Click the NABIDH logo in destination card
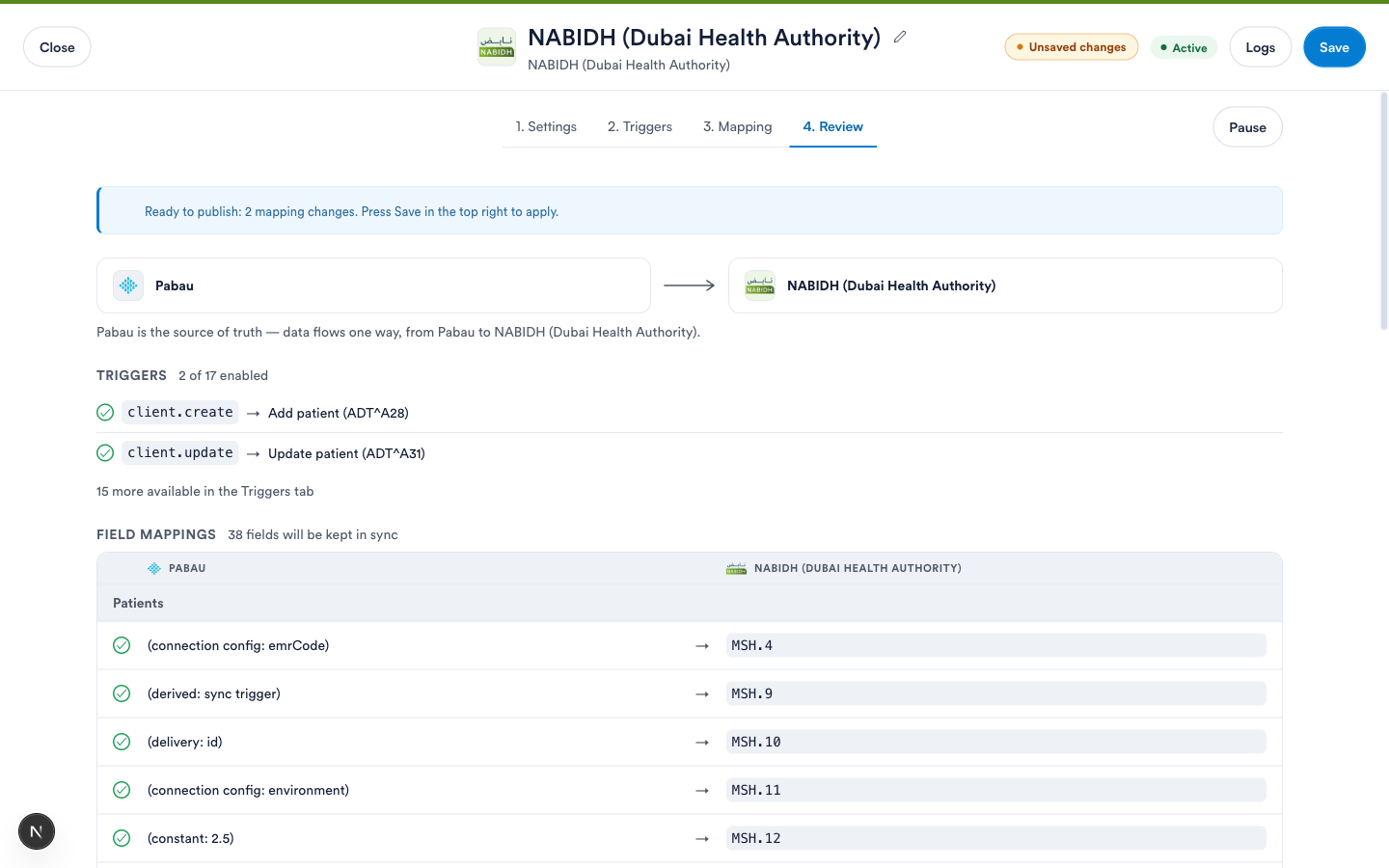The width and height of the screenshot is (1389, 868). tap(760, 285)
